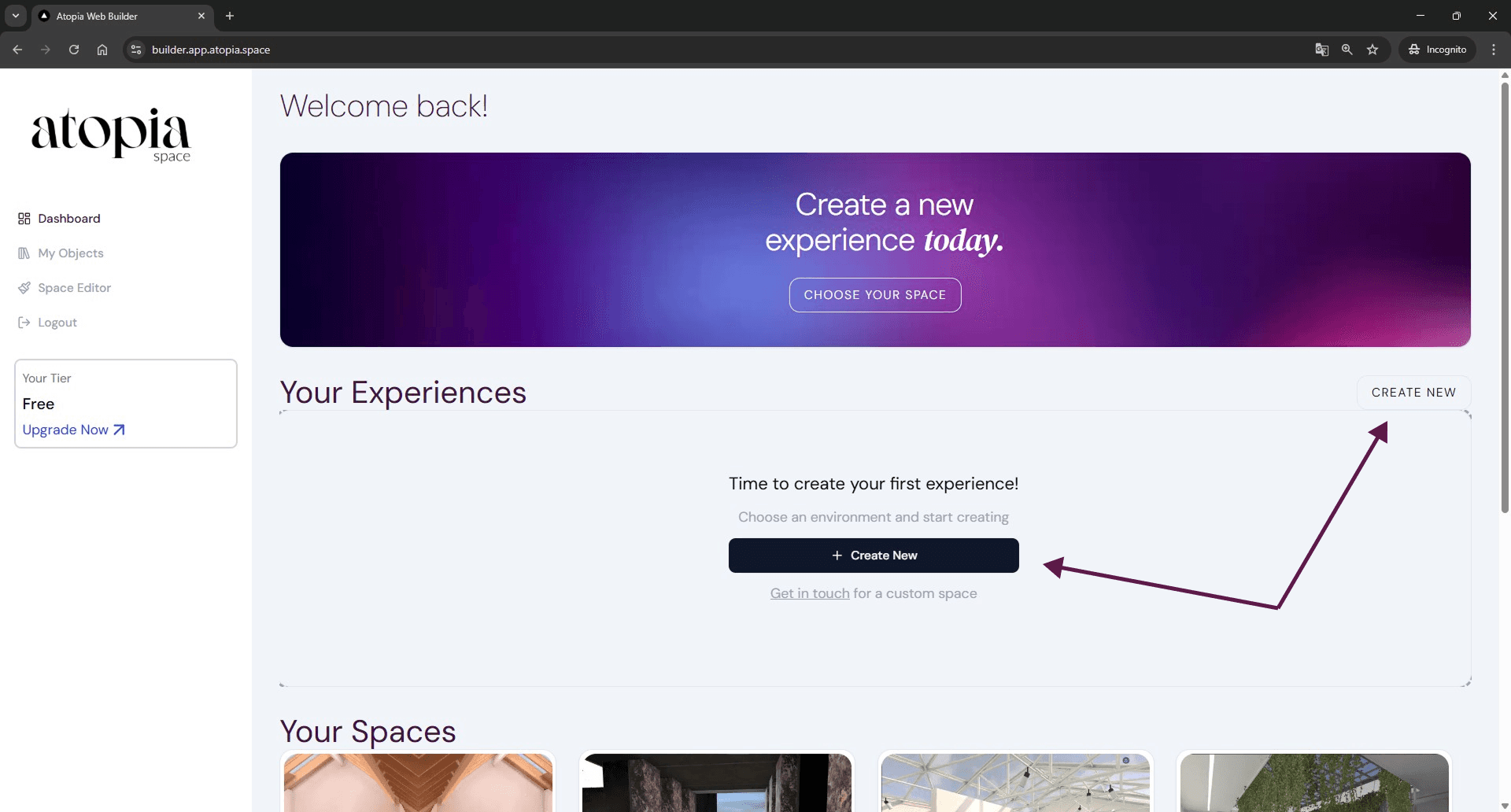Open the tab search dropdown arrow
This screenshot has width=1511, height=812.
16,16
